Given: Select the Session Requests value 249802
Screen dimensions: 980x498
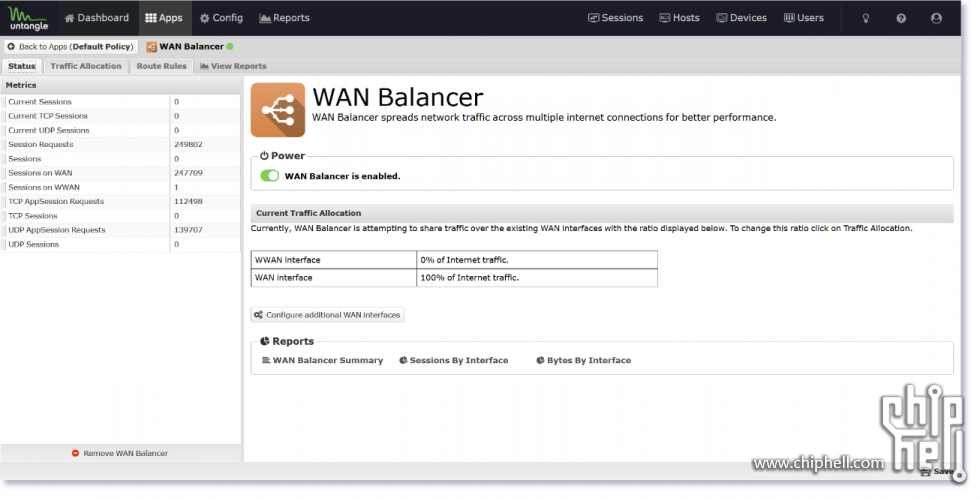Looking at the screenshot, I should pos(188,144).
